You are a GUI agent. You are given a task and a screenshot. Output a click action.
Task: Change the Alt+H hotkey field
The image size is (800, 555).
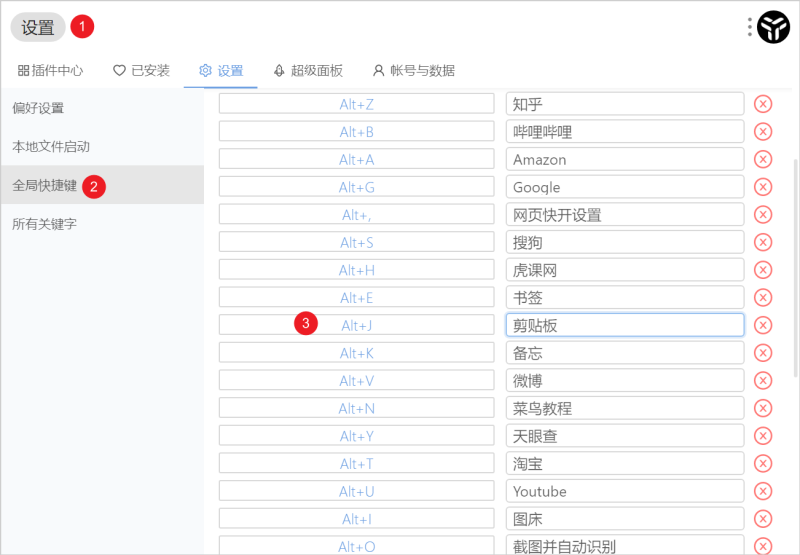pyautogui.click(x=357, y=269)
